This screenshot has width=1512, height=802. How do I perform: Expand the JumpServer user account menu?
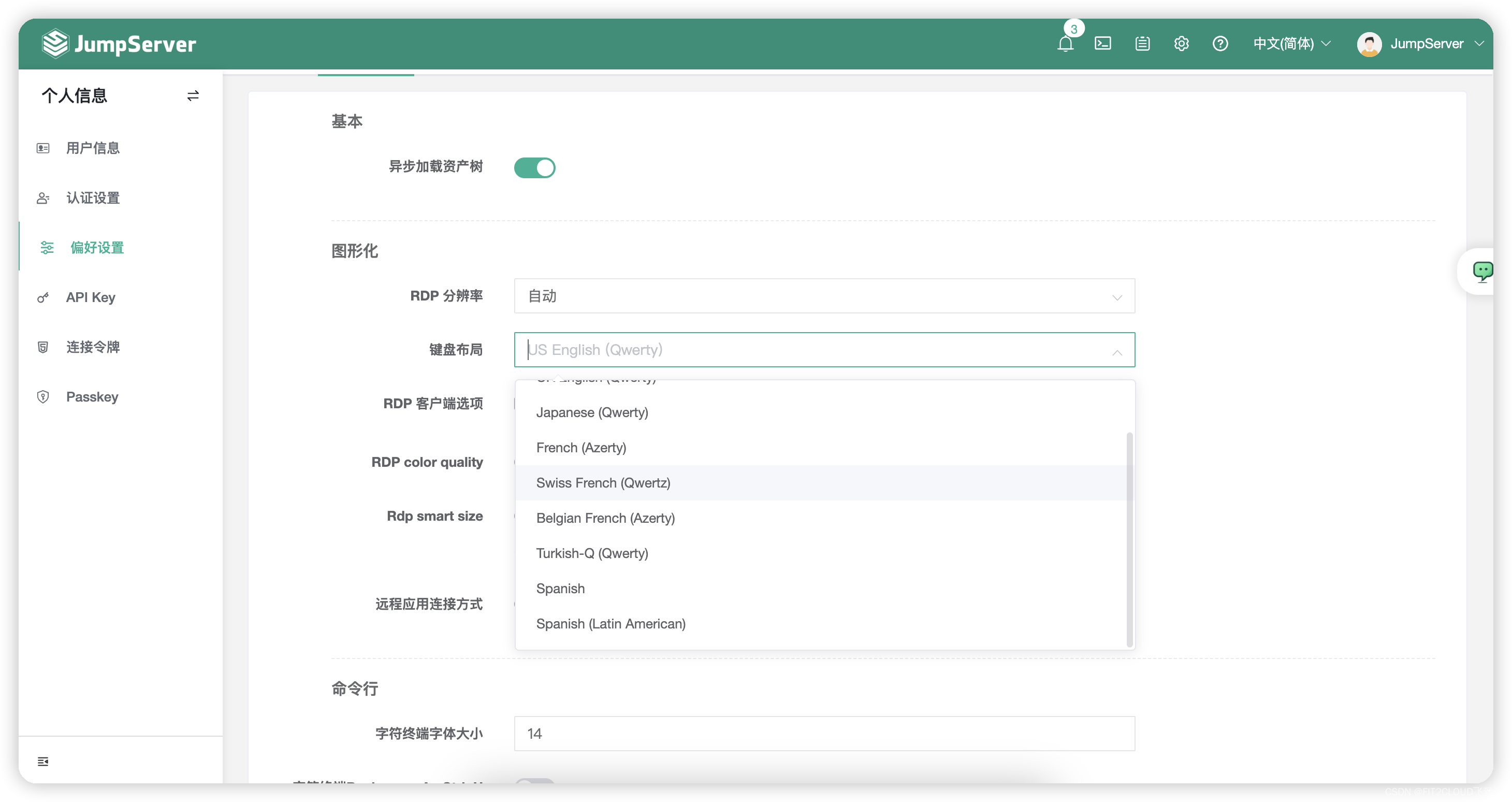click(1437, 44)
